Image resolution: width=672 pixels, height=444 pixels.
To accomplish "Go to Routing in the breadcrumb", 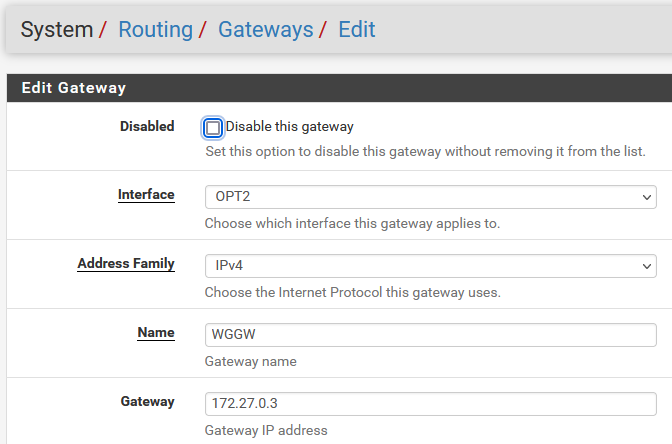I will click(155, 29).
